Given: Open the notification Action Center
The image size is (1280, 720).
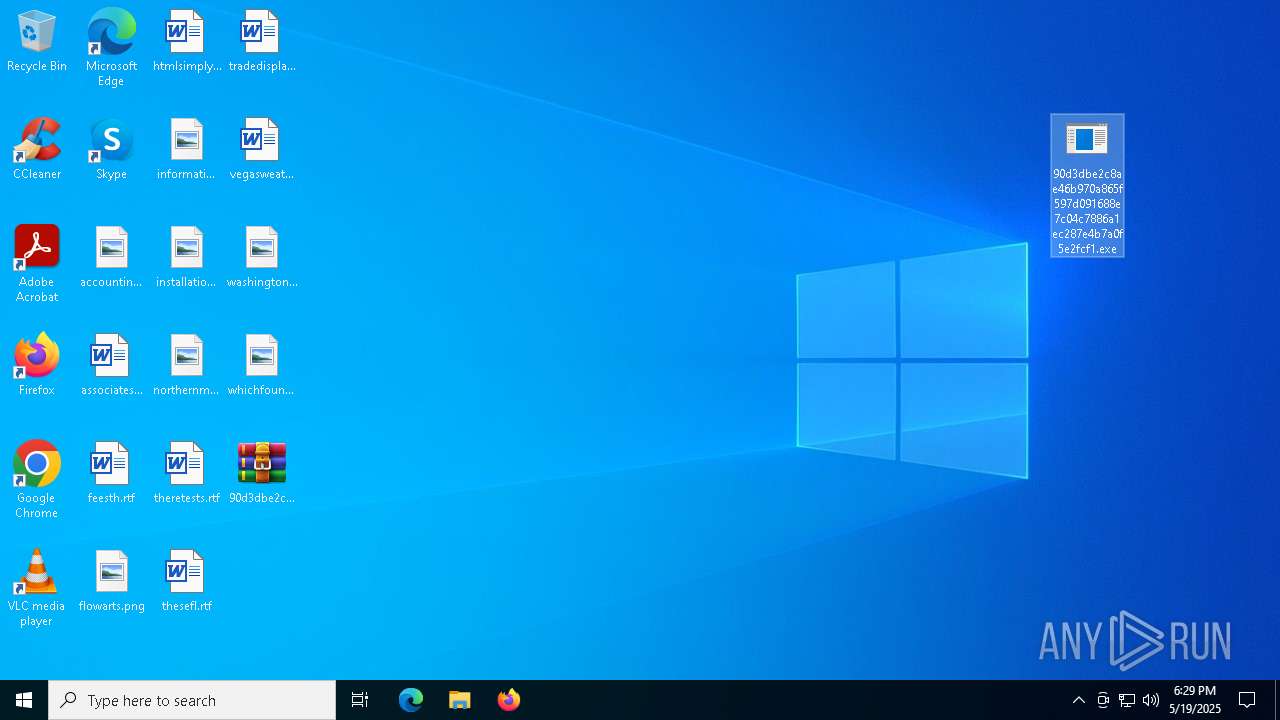Looking at the screenshot, I should point(1248,700).
